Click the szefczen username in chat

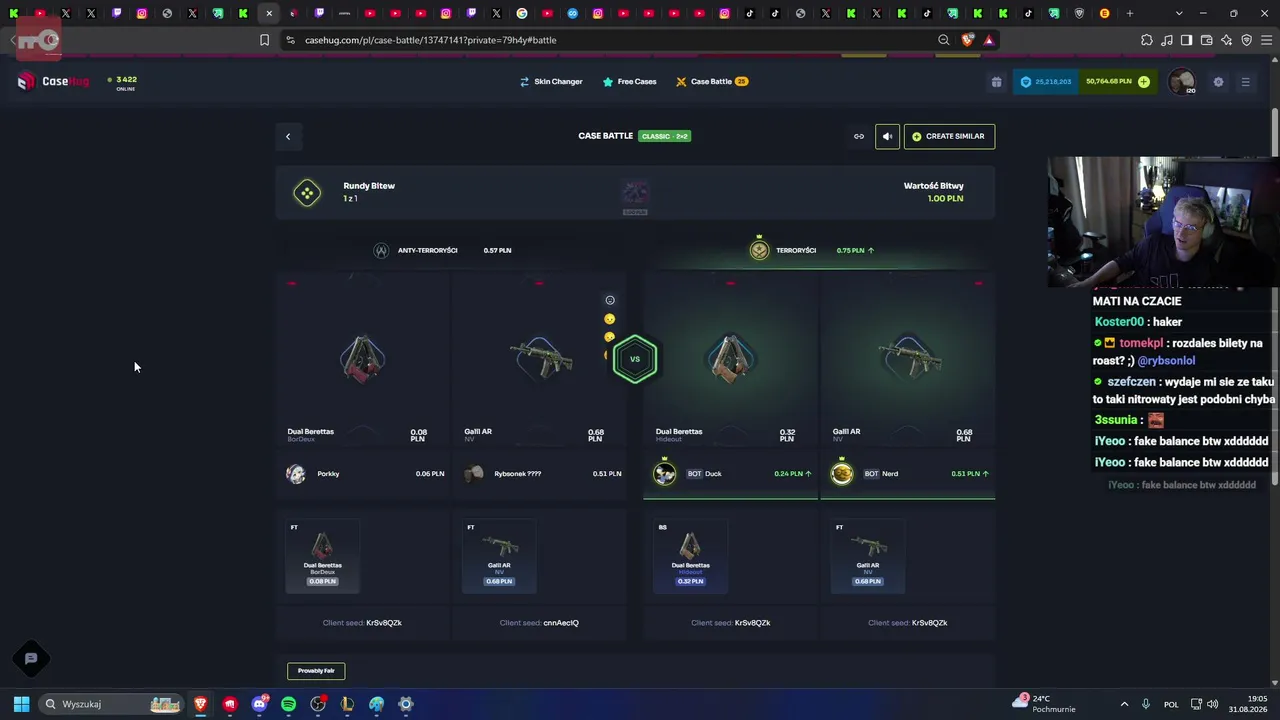pyautogui.click(x=1131, y=382)
